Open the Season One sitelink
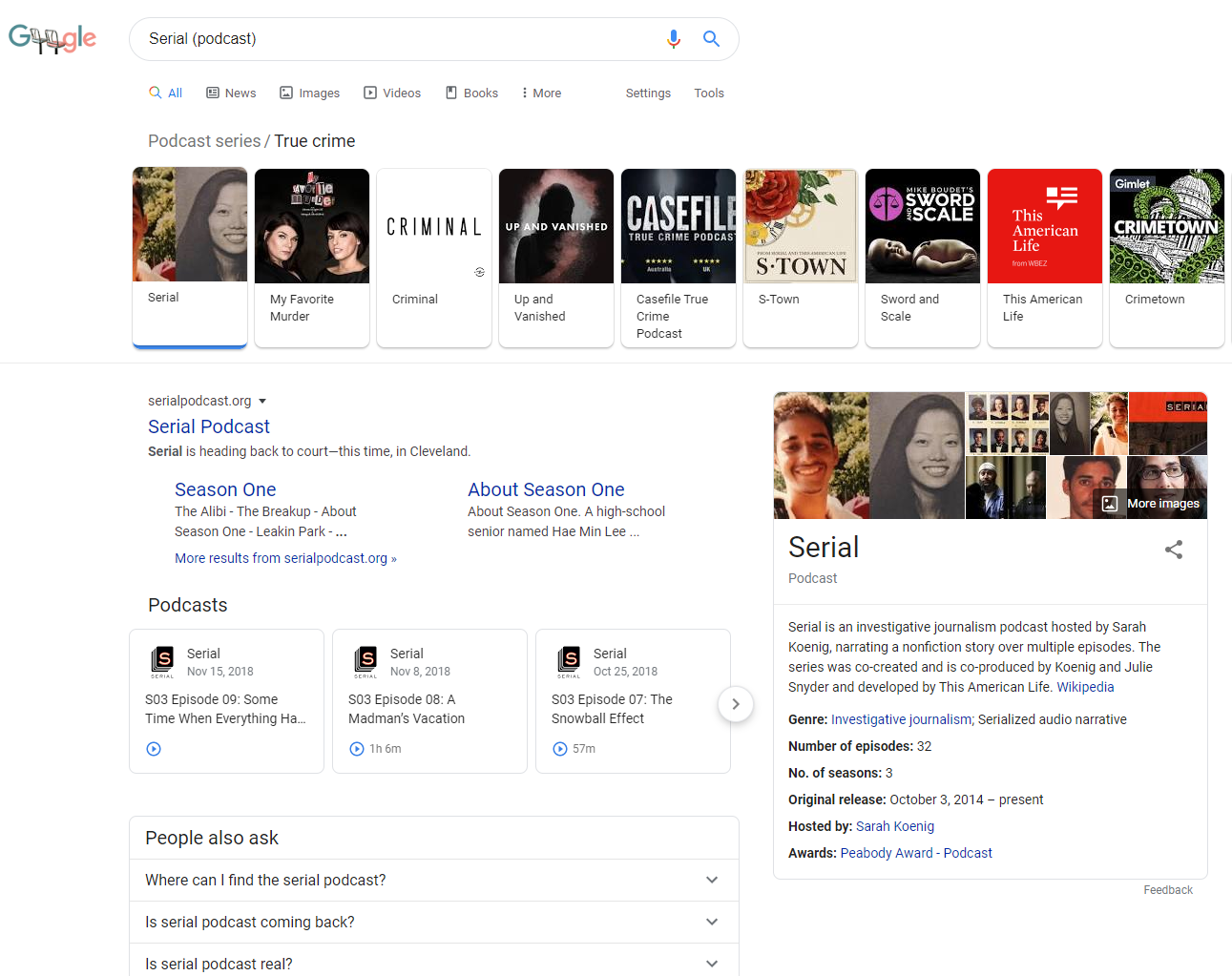This screenshot has width=1232, height=976. tap(225, 489)
